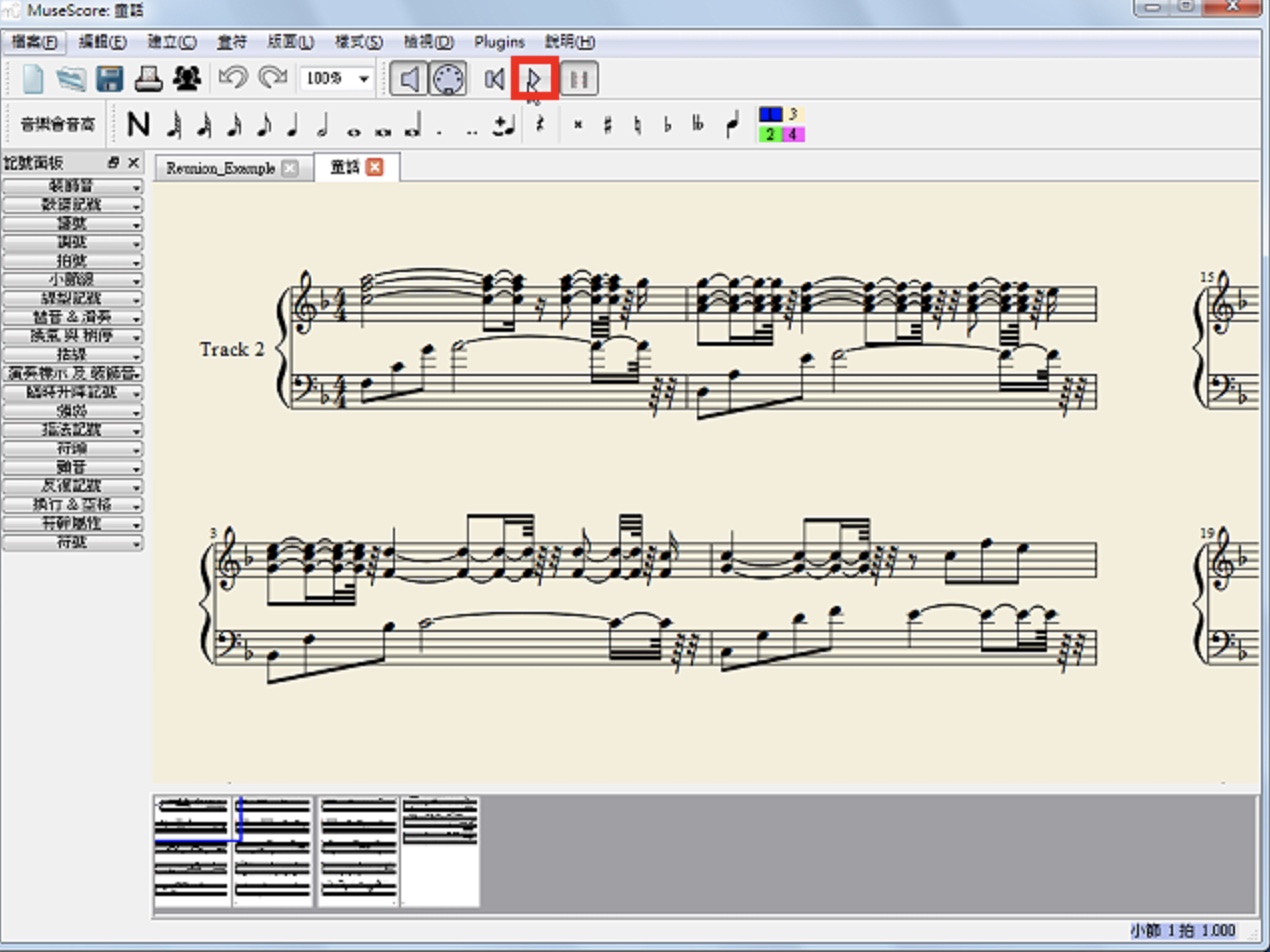The height and width of the screenshot is (952, 1270).
Task: Switch to voice 4 (magenta)
Action: [794, 134]
